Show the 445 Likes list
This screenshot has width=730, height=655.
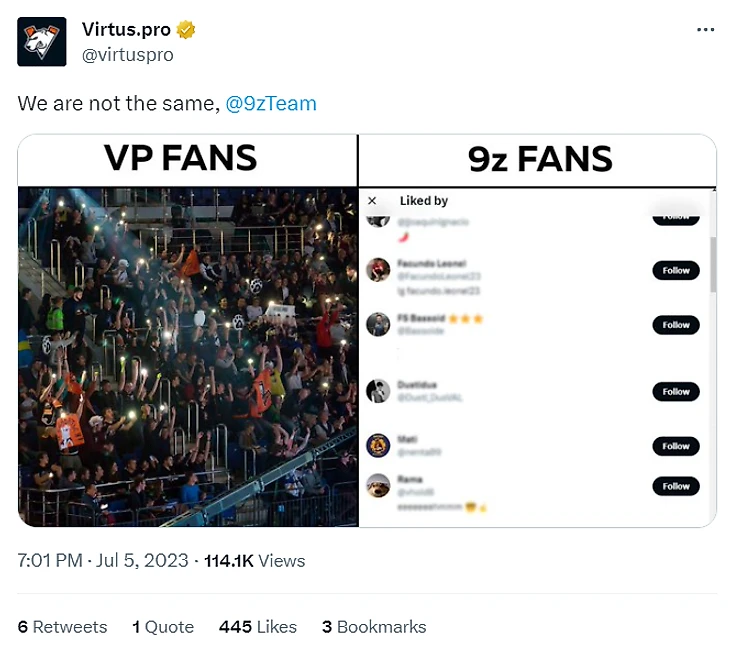[x=258, y=627]
